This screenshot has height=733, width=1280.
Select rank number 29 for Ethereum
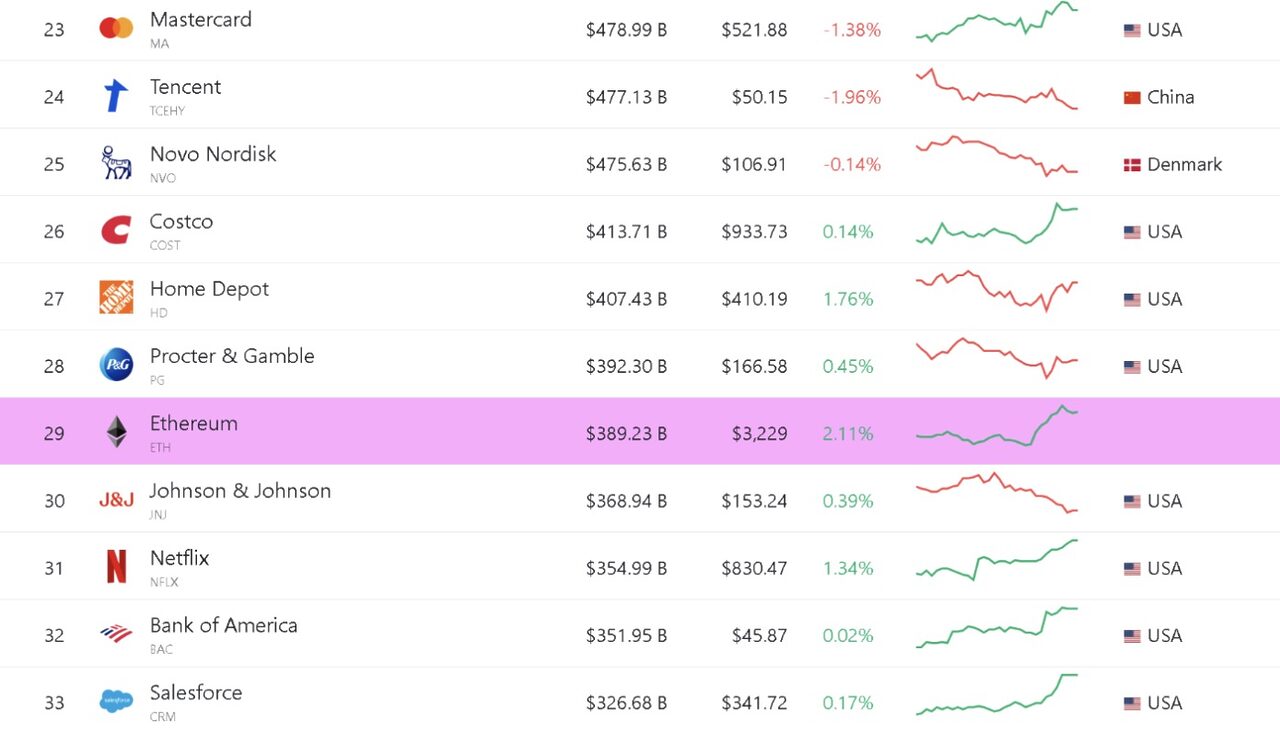tap(54, 434)
